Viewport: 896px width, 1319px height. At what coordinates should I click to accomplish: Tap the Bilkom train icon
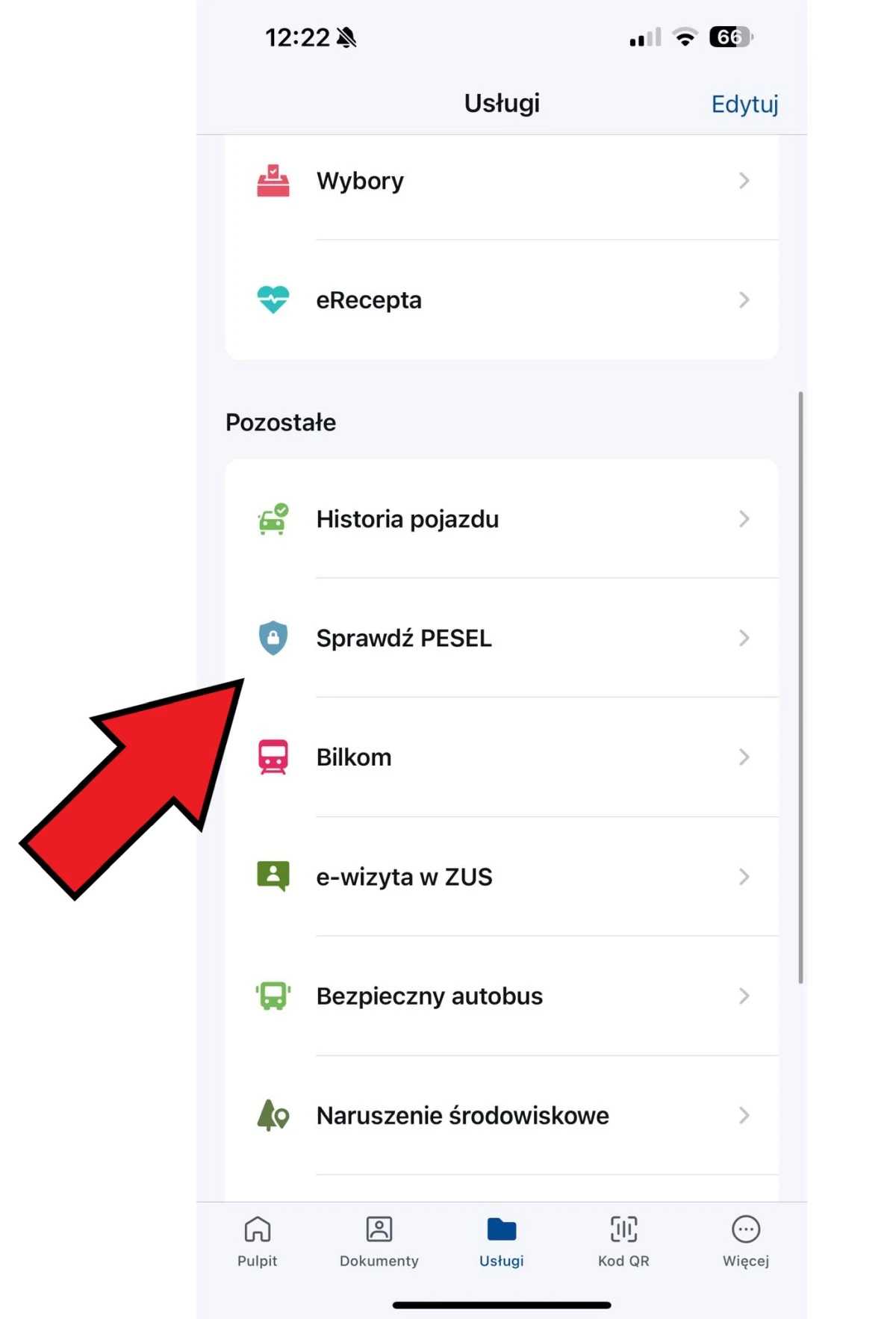pos(273,757)
